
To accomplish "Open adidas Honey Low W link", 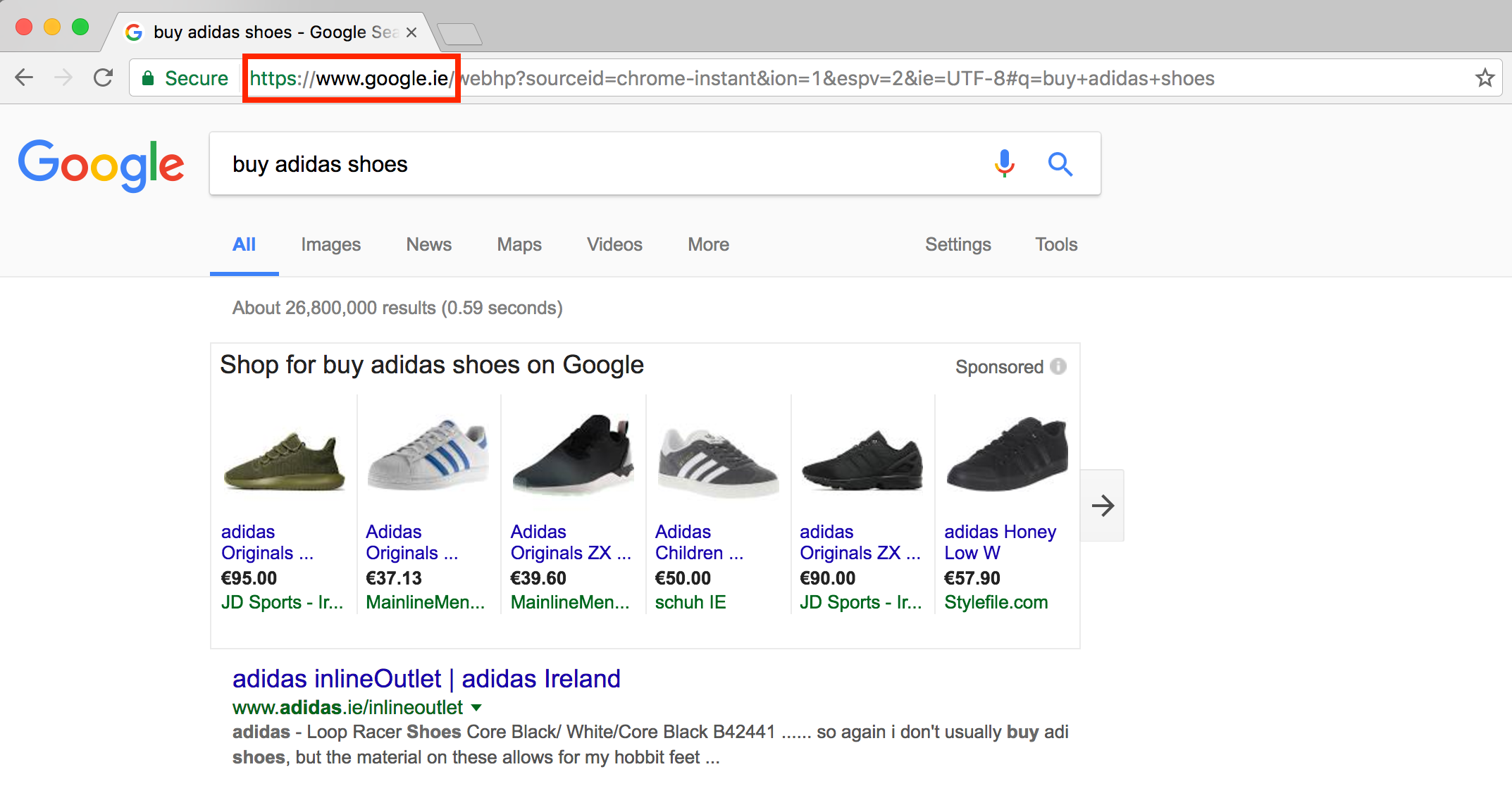I will 1000,542.
